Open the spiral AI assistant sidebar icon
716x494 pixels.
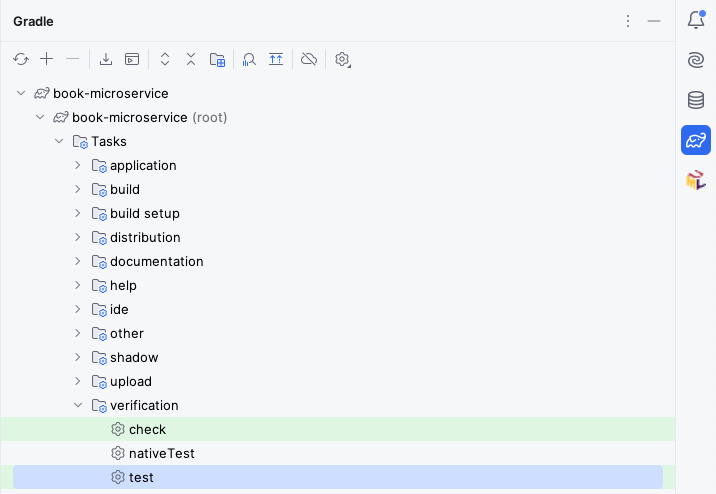click(696, 60)
